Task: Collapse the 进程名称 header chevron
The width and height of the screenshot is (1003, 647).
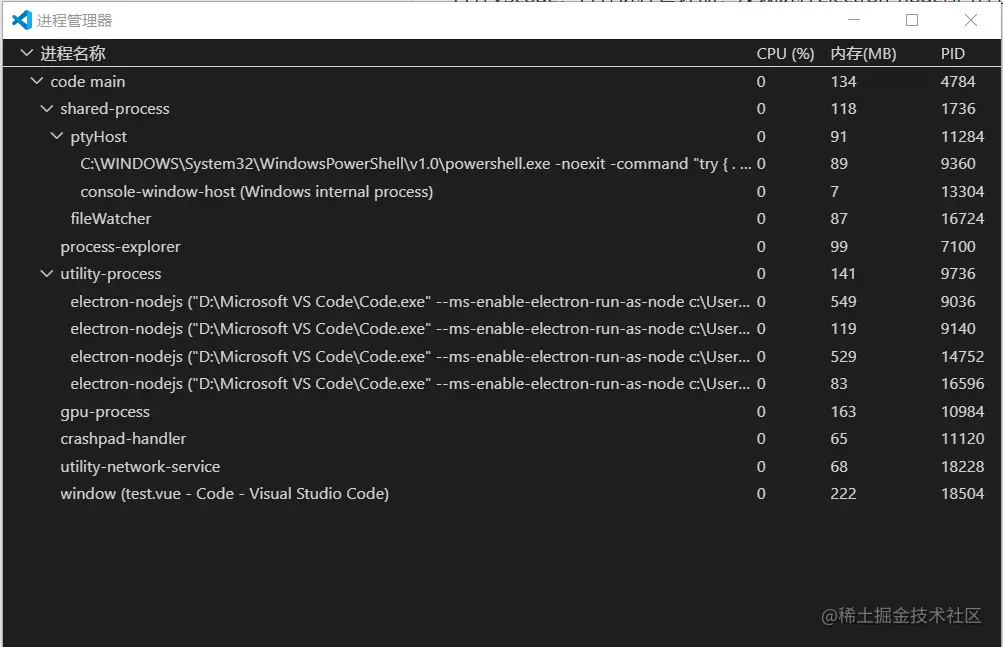Action: 26,54
